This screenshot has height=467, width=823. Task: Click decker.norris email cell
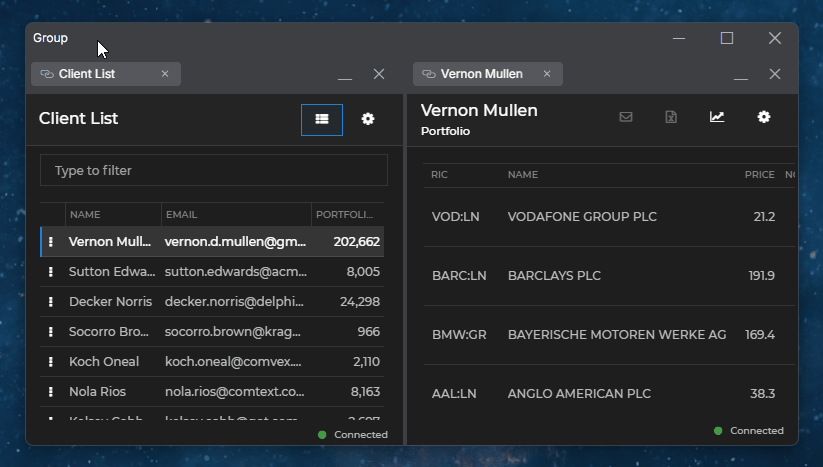point(234,301)
